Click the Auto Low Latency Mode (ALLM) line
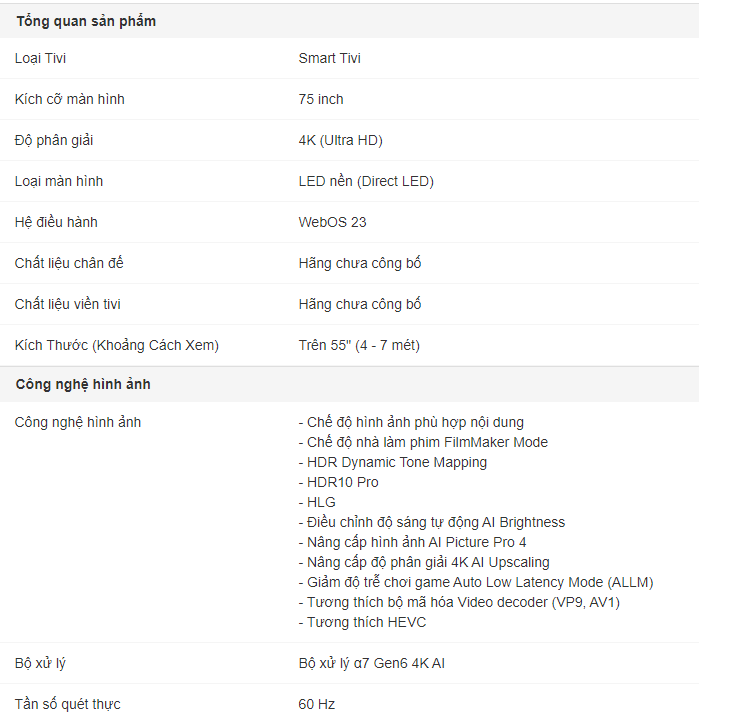Screen dimensions: 740x722 pyautogui.click(x=476, y=582)
